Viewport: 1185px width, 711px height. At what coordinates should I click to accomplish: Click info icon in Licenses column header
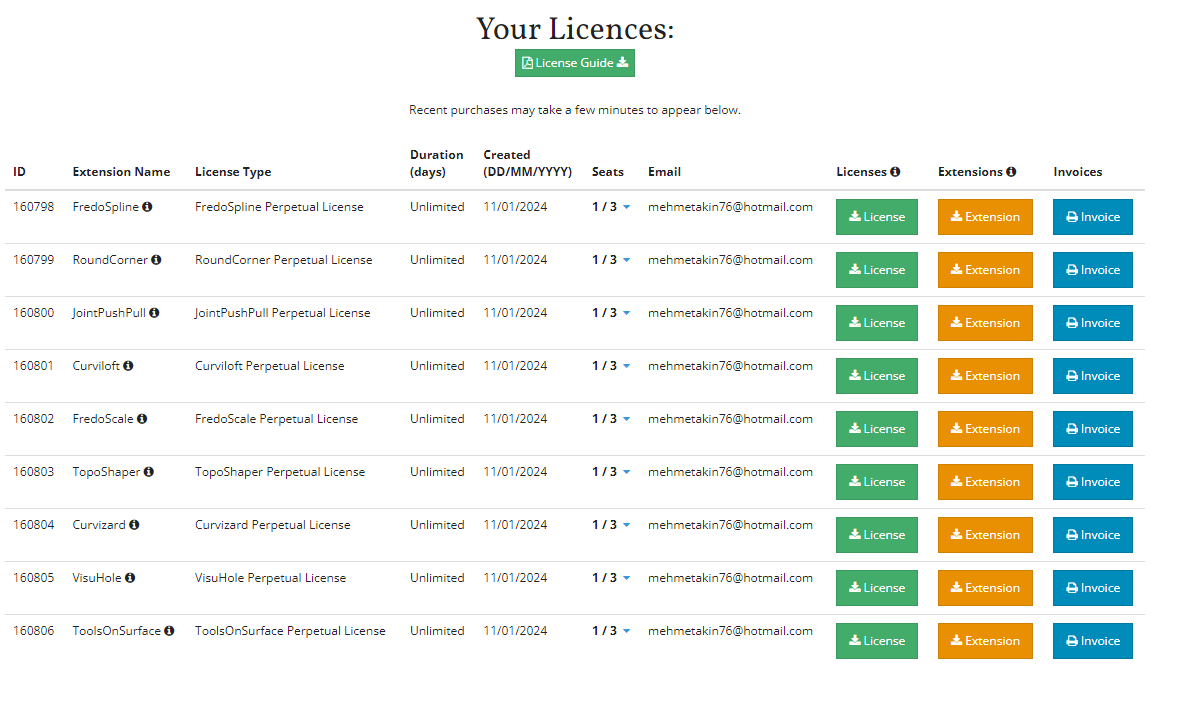click(x=896, y=172)
